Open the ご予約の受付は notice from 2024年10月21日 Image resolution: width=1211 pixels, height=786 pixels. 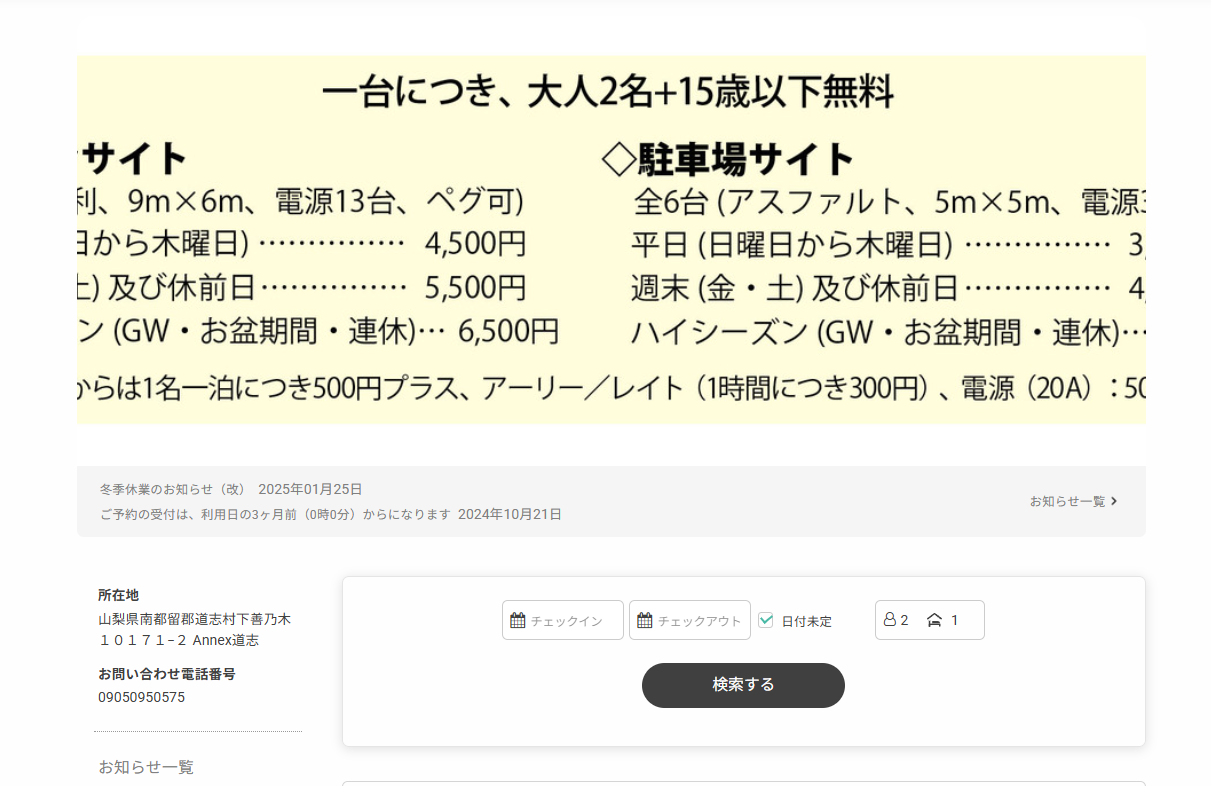[x=330, y=514]
